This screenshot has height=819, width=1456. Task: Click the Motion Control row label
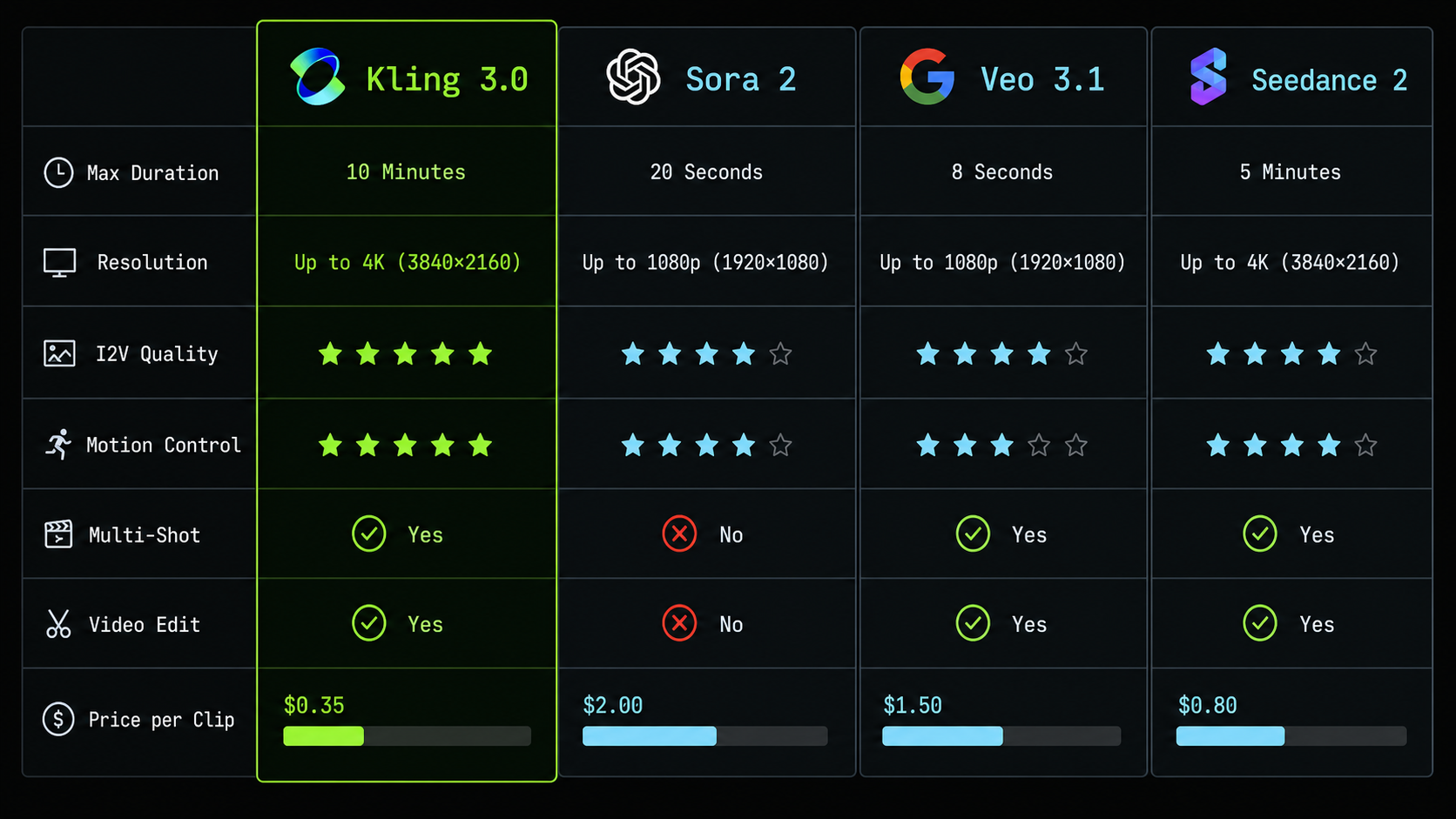(x=164, y=445)
